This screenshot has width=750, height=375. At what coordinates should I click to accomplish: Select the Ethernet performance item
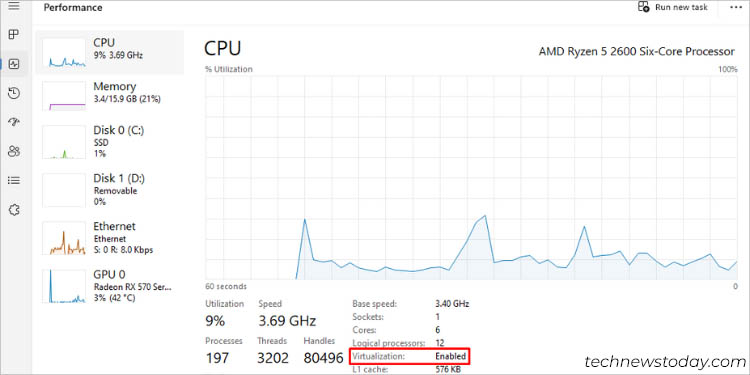[x=110, y=238]
